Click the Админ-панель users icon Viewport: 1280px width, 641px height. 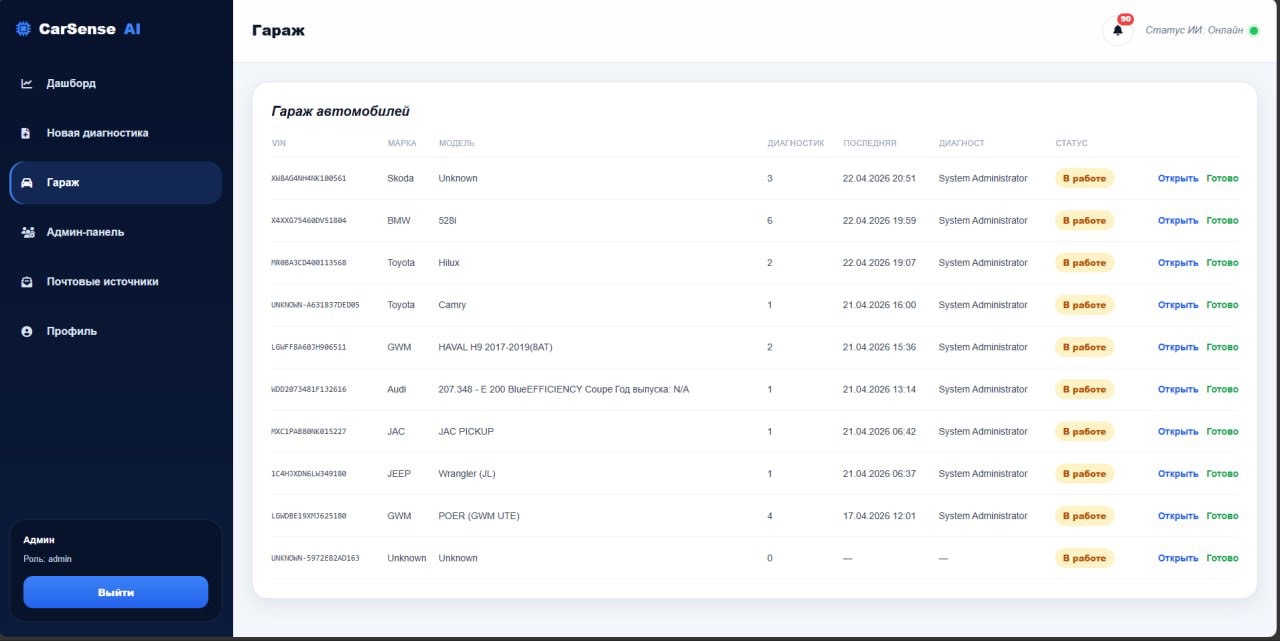point(27,232)
